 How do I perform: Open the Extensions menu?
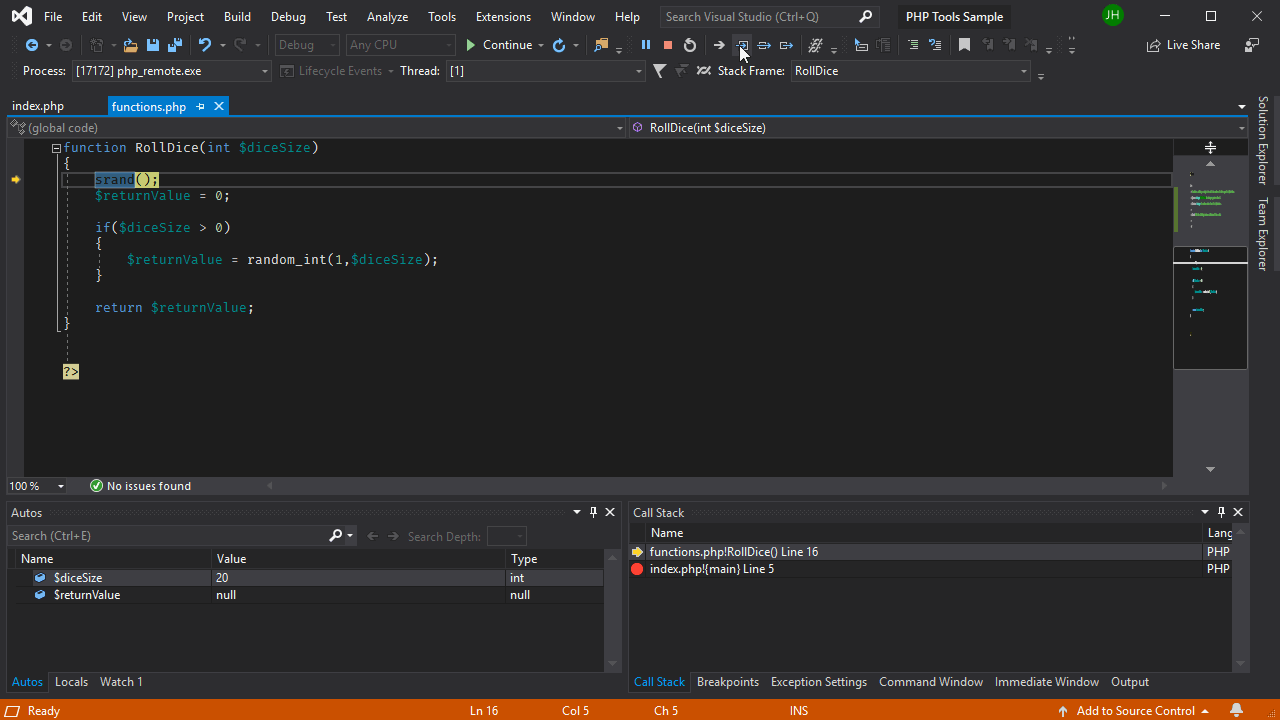[503, 17]
